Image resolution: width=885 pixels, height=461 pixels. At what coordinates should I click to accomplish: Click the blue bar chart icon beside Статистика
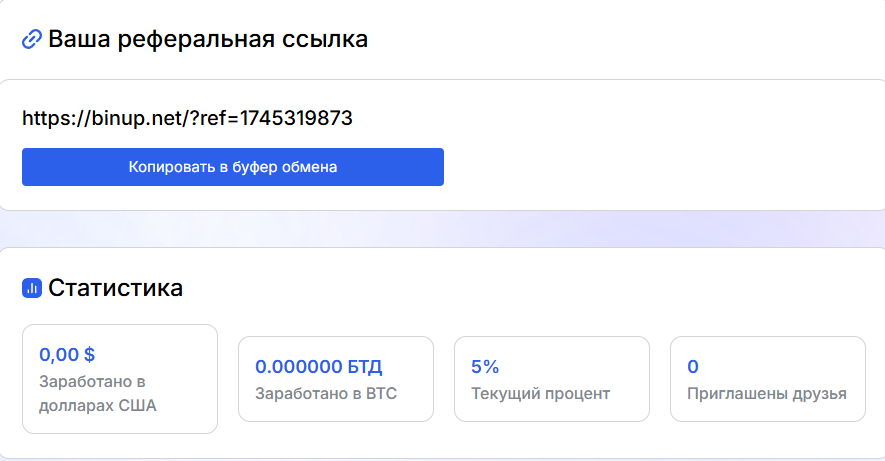[32, 288]
